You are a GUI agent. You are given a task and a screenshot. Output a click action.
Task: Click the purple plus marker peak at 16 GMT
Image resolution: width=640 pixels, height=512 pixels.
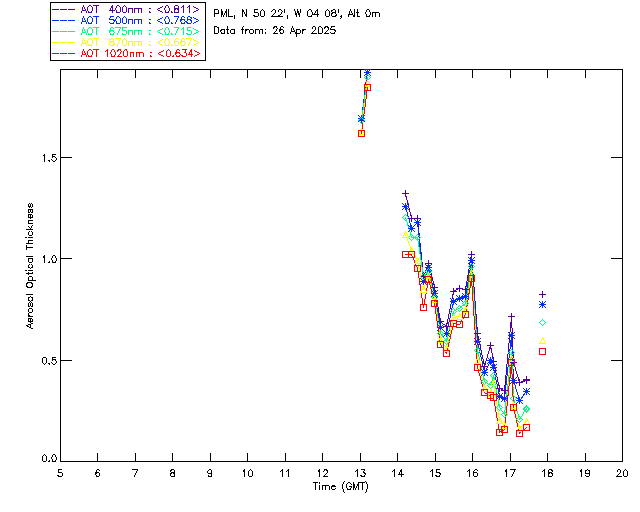click(x=472, y=254)
